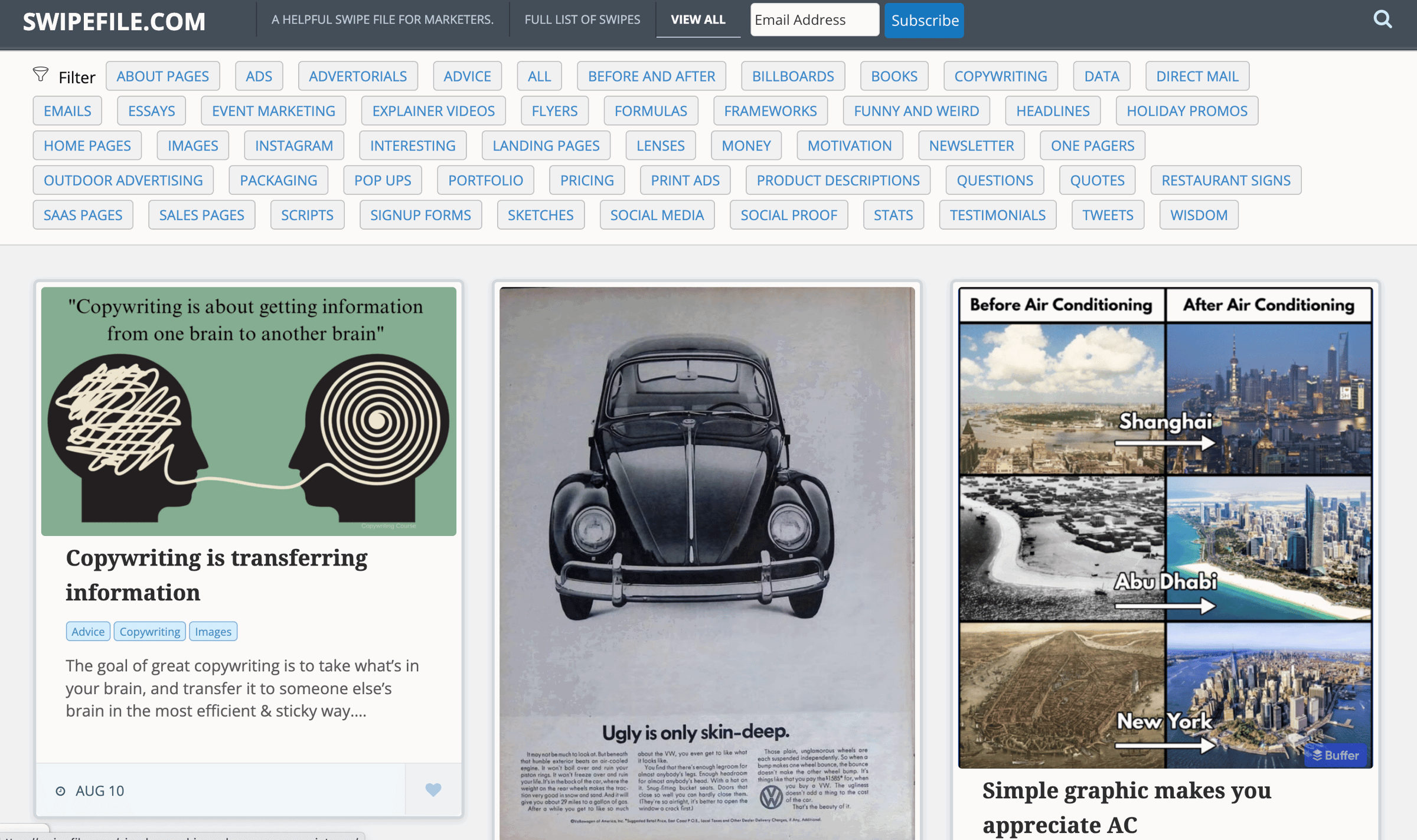Click the Filter funnel icon
The height and width of the screenshot is (840, 1417).
(41, 74)
